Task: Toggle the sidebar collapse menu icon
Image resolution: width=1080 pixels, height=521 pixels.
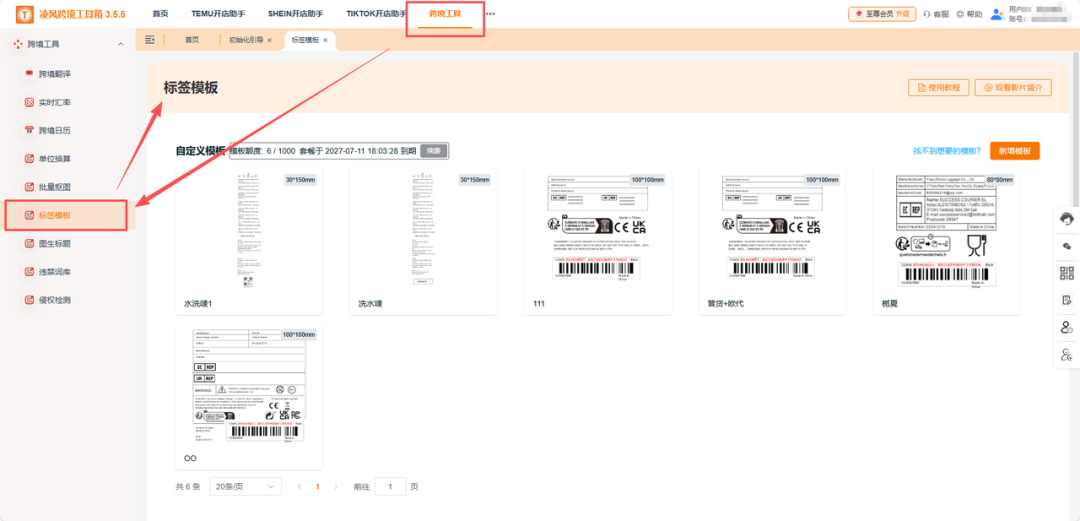Action: click(149, 40)
